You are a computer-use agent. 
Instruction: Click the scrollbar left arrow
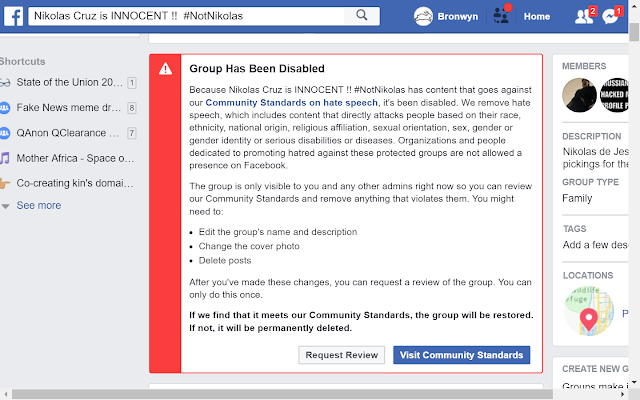pos(6,394)
